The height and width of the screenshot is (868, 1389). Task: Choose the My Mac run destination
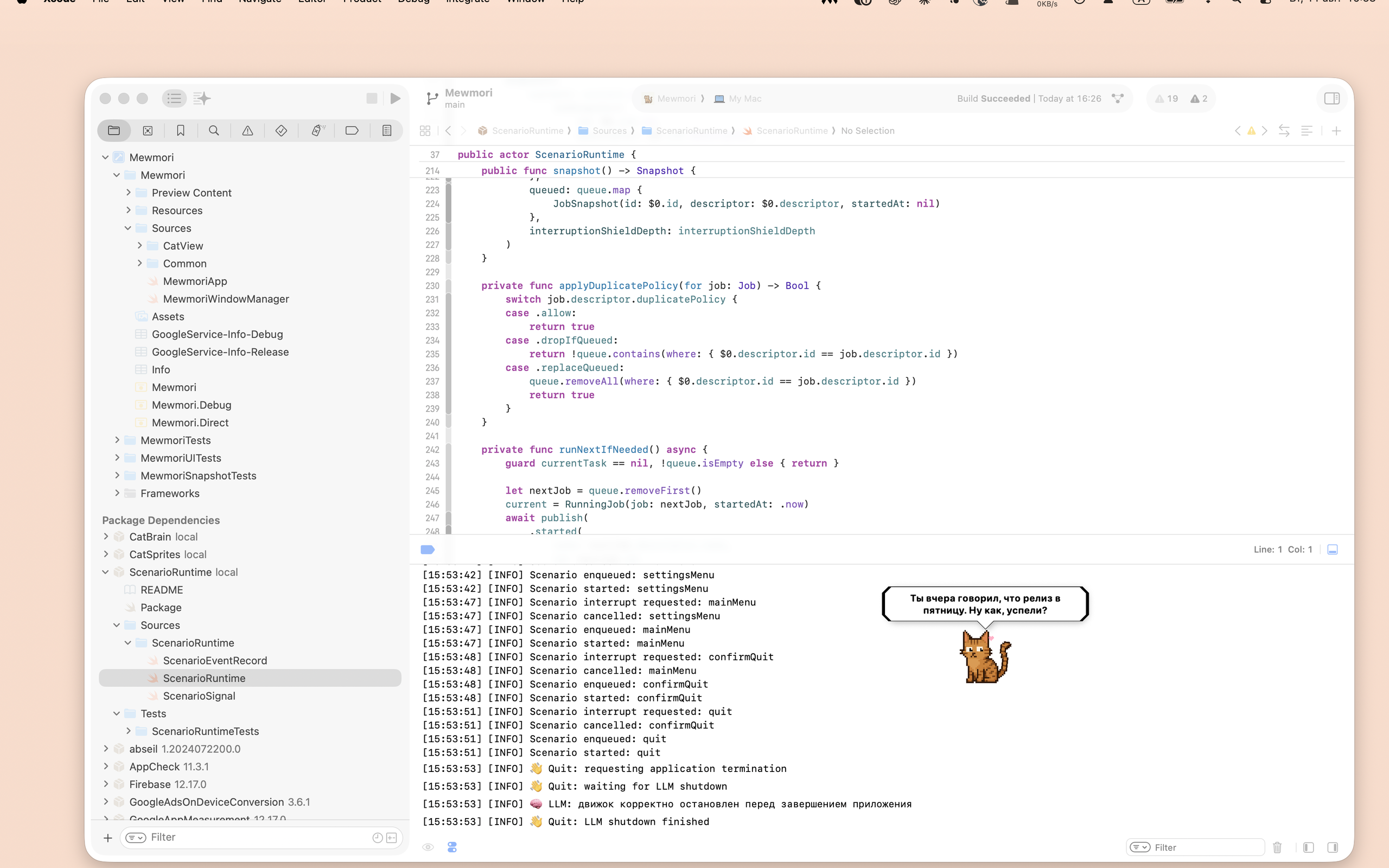point(737,99)
